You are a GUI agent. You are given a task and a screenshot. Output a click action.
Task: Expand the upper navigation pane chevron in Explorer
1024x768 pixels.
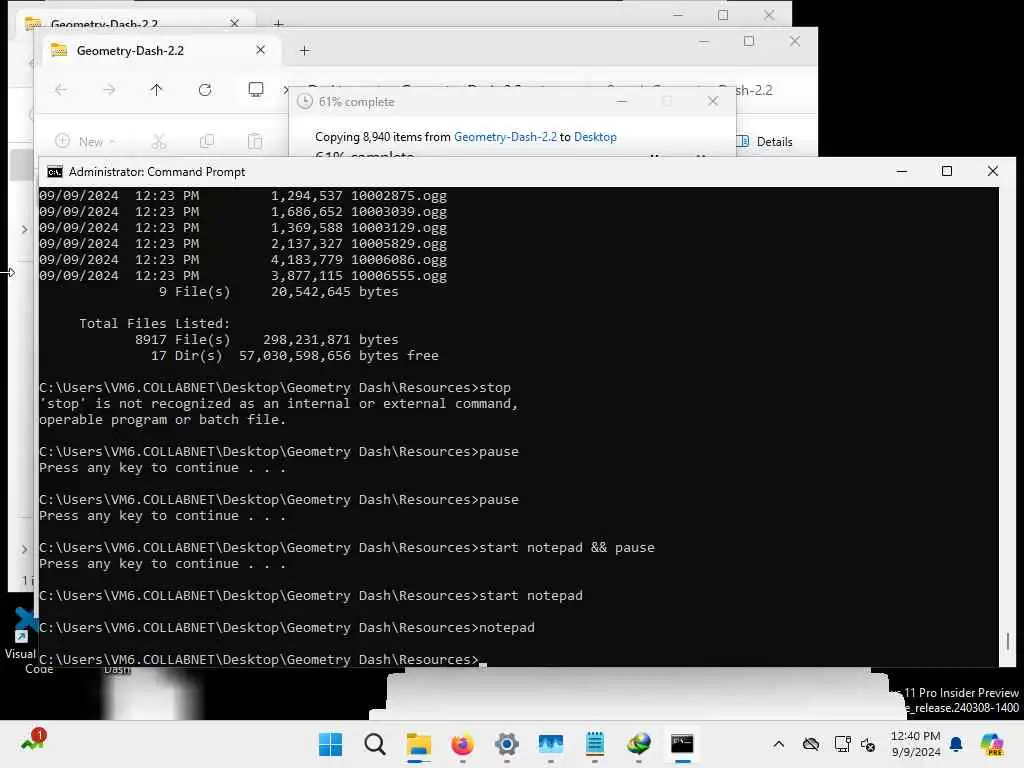click(x=24, y=229)
